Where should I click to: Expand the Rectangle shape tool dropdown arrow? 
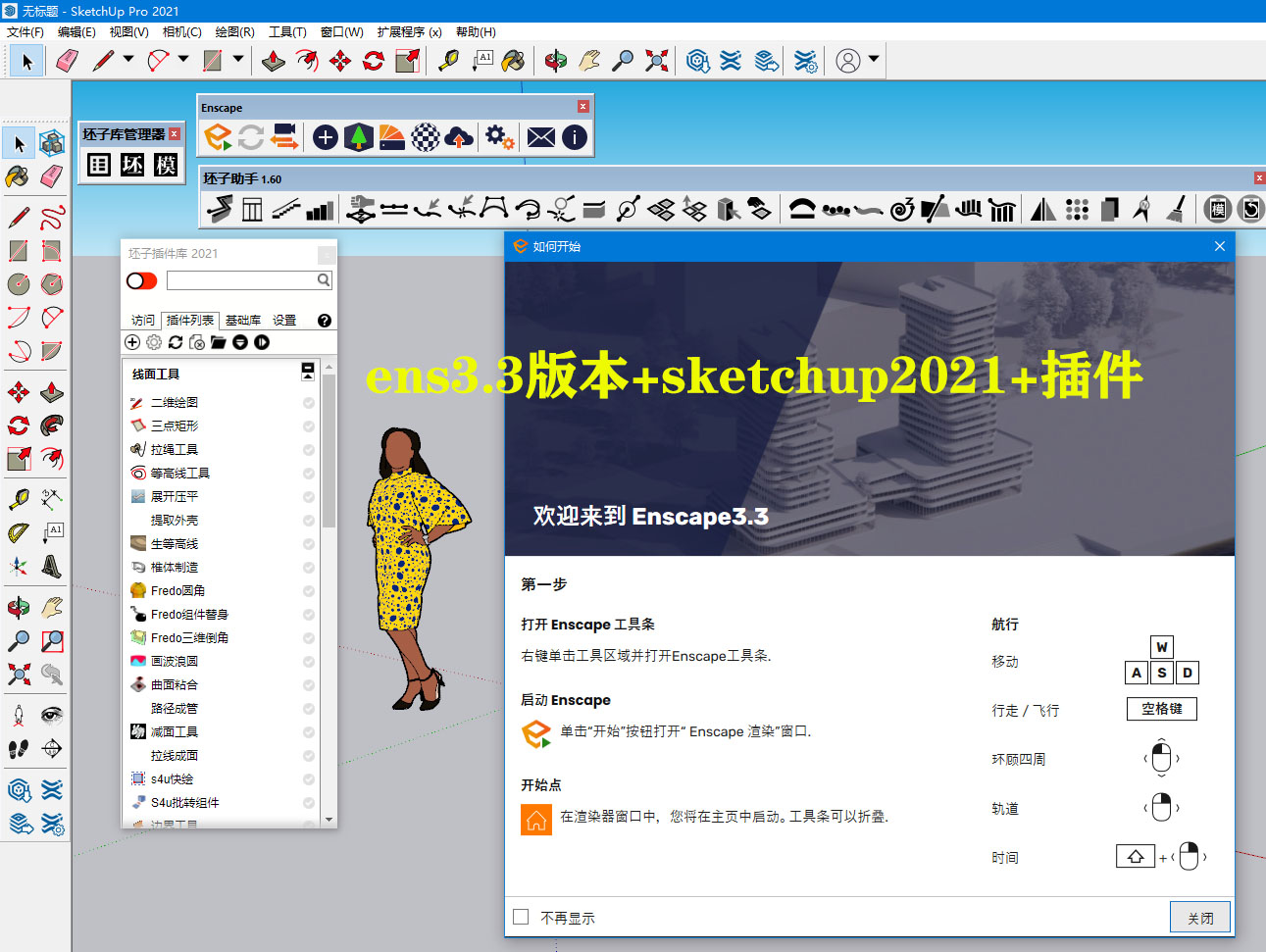pyautogui.click(x=238, y=60)
